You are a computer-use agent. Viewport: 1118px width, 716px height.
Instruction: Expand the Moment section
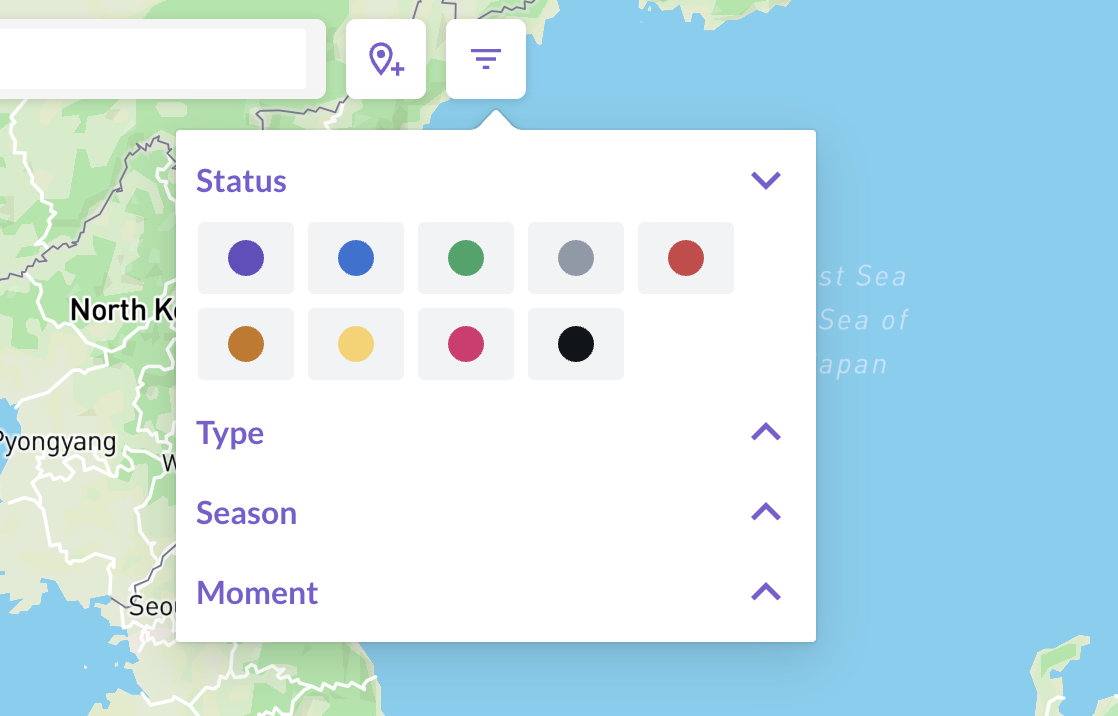[766, 592]
